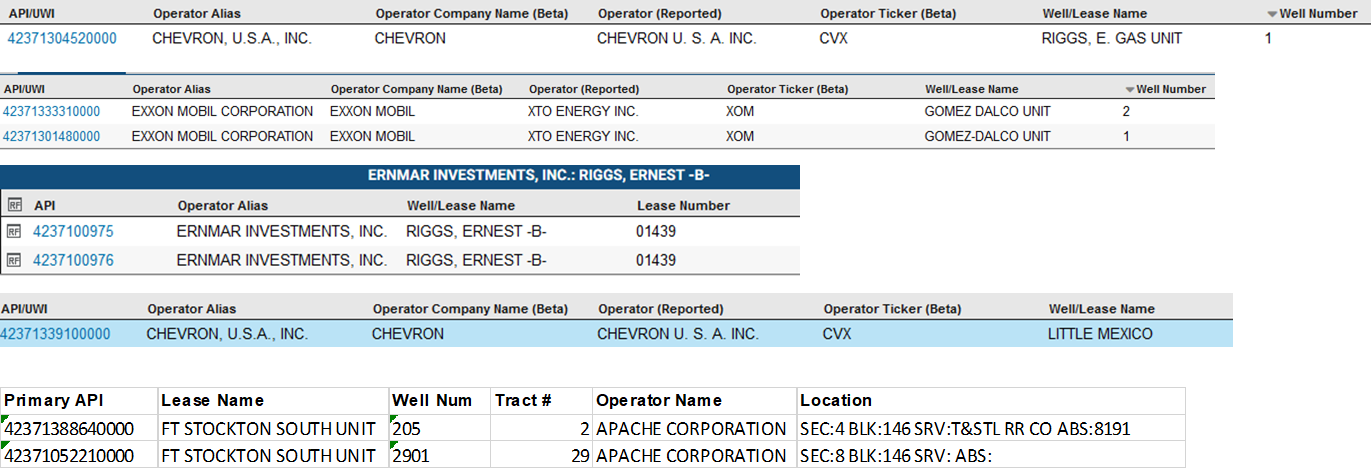Image resolution: width=1371 pixels, height=469 pixels.
Task: Select ERNMAR INVESTMENTS RIGGS, ERNEST -B- title bar
Action: pyautogui.click(x=400, y=177)
